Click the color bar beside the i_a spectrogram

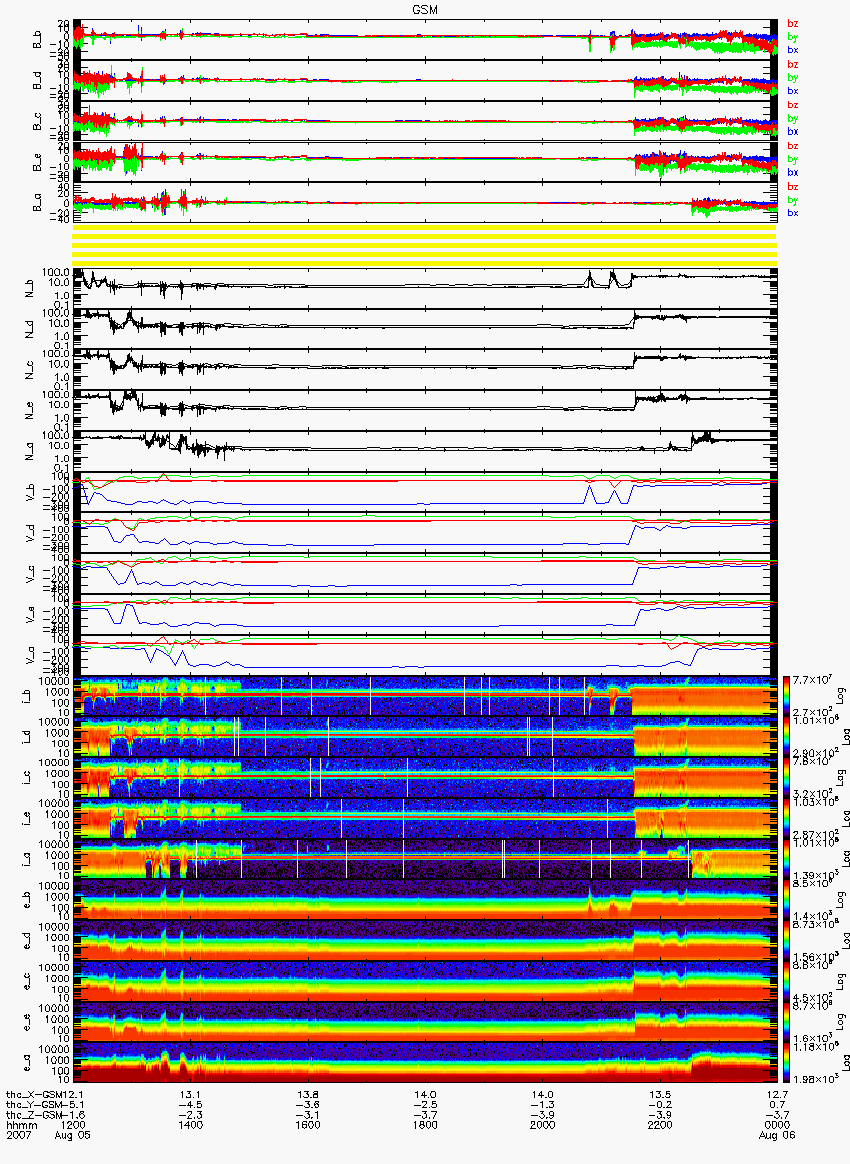point(787,859)
